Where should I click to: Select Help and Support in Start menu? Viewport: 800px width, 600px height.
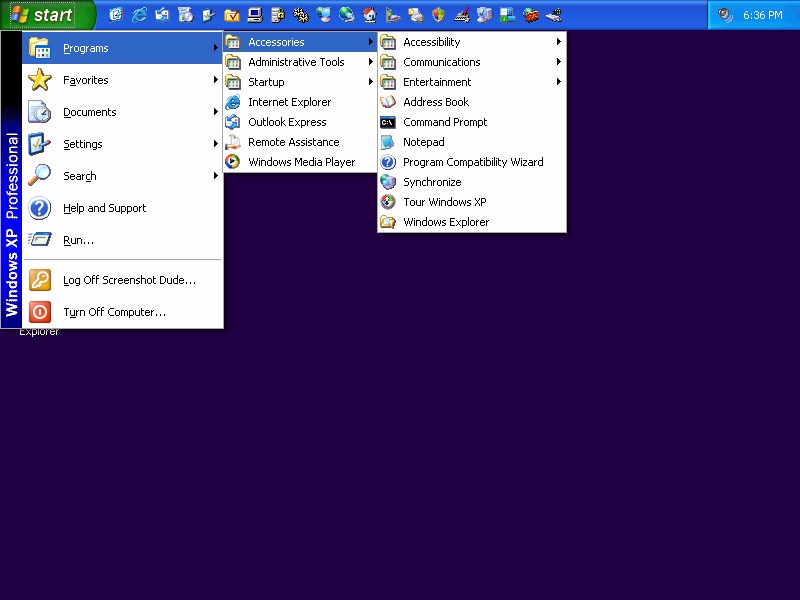pyautogui.click(x=104, y=208)
